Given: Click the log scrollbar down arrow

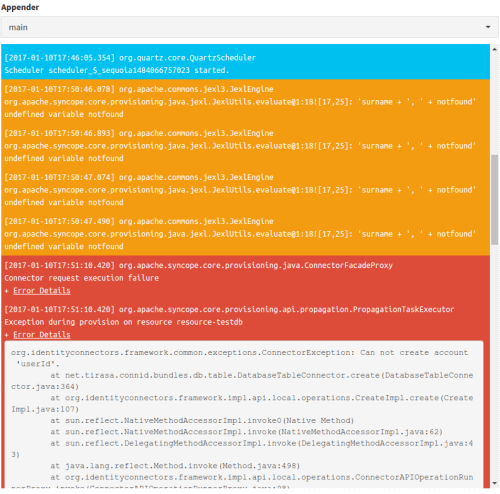Looking at the screenshot, I should tap(495, 483).
